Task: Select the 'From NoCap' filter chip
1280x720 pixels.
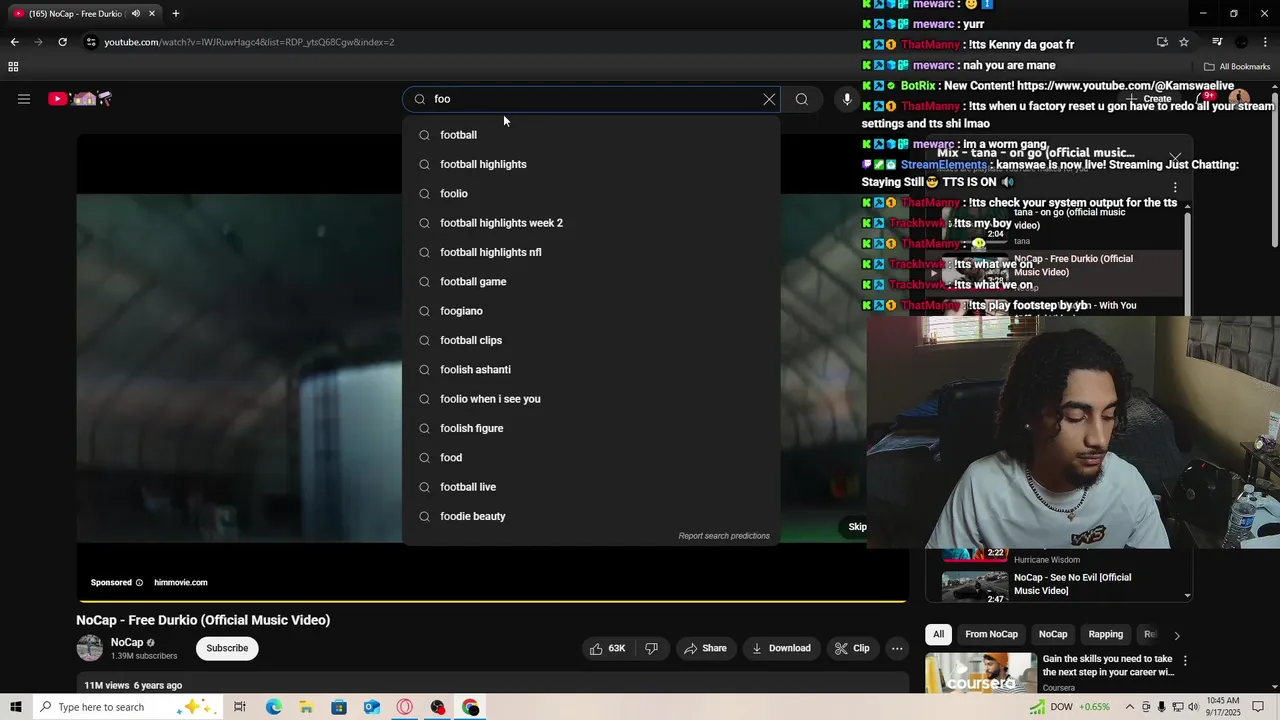Action: [991, 634]
